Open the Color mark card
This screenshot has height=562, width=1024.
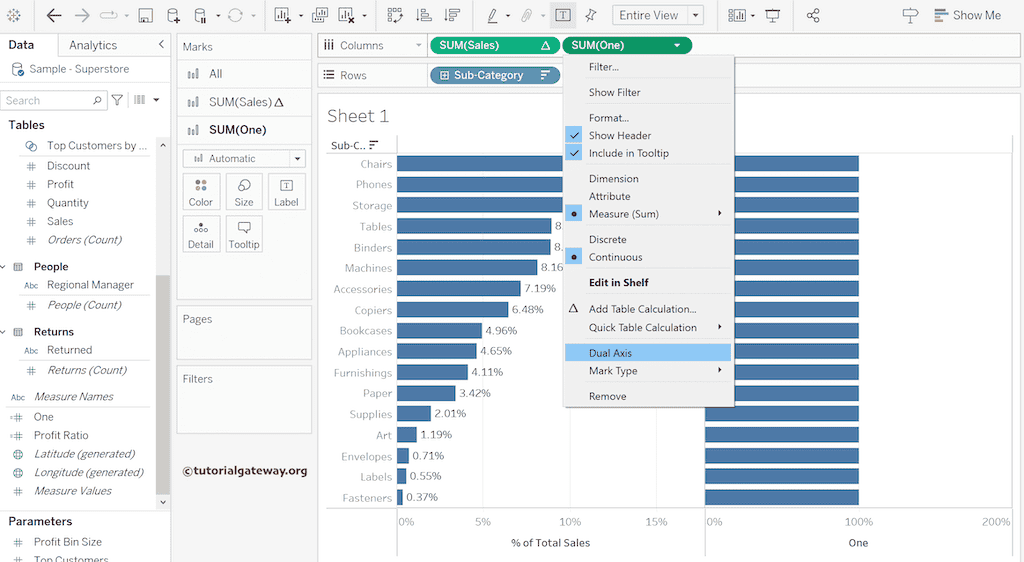pos(201,192)
